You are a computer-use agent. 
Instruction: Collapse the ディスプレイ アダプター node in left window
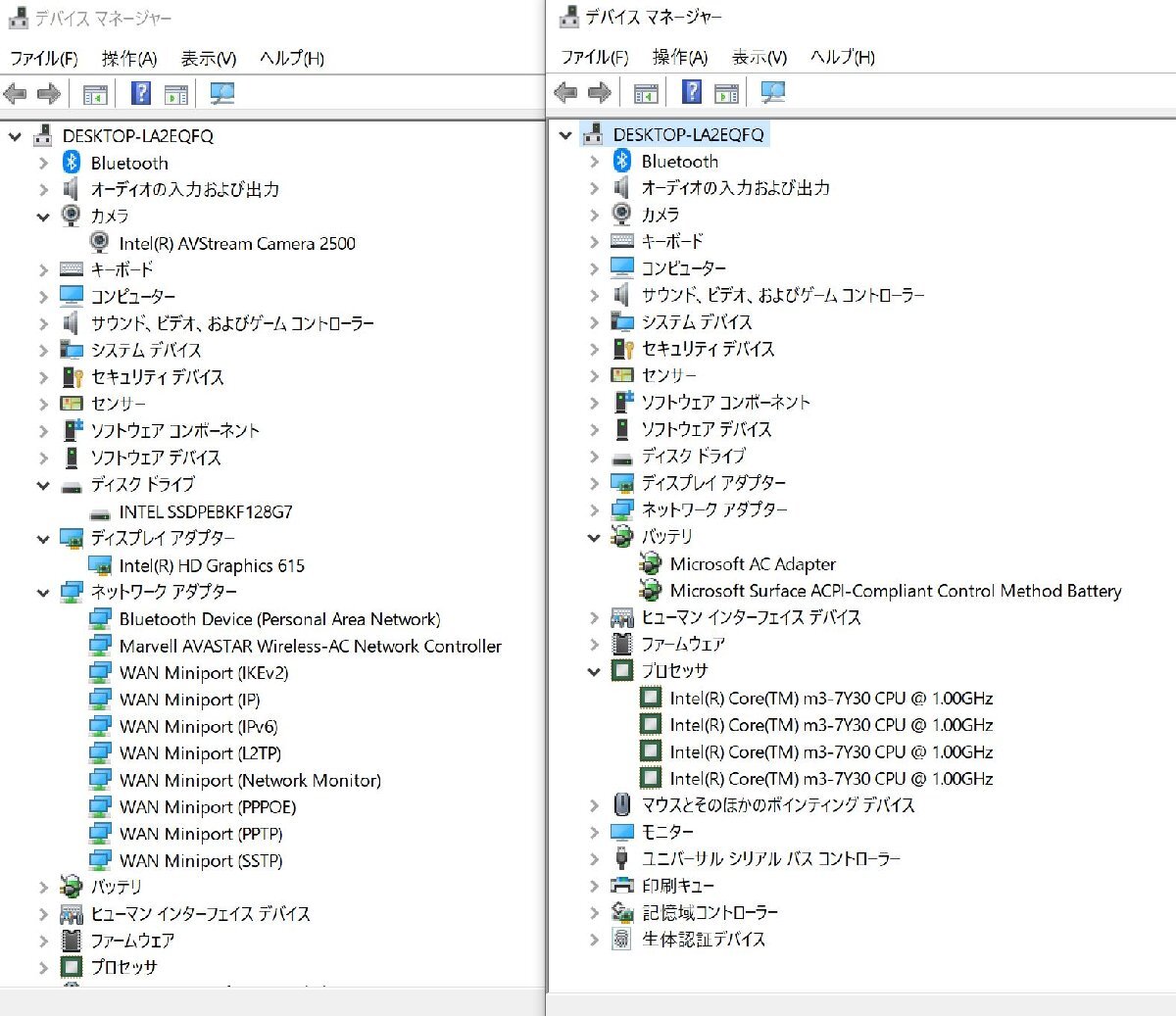click(x=43, y=539)
